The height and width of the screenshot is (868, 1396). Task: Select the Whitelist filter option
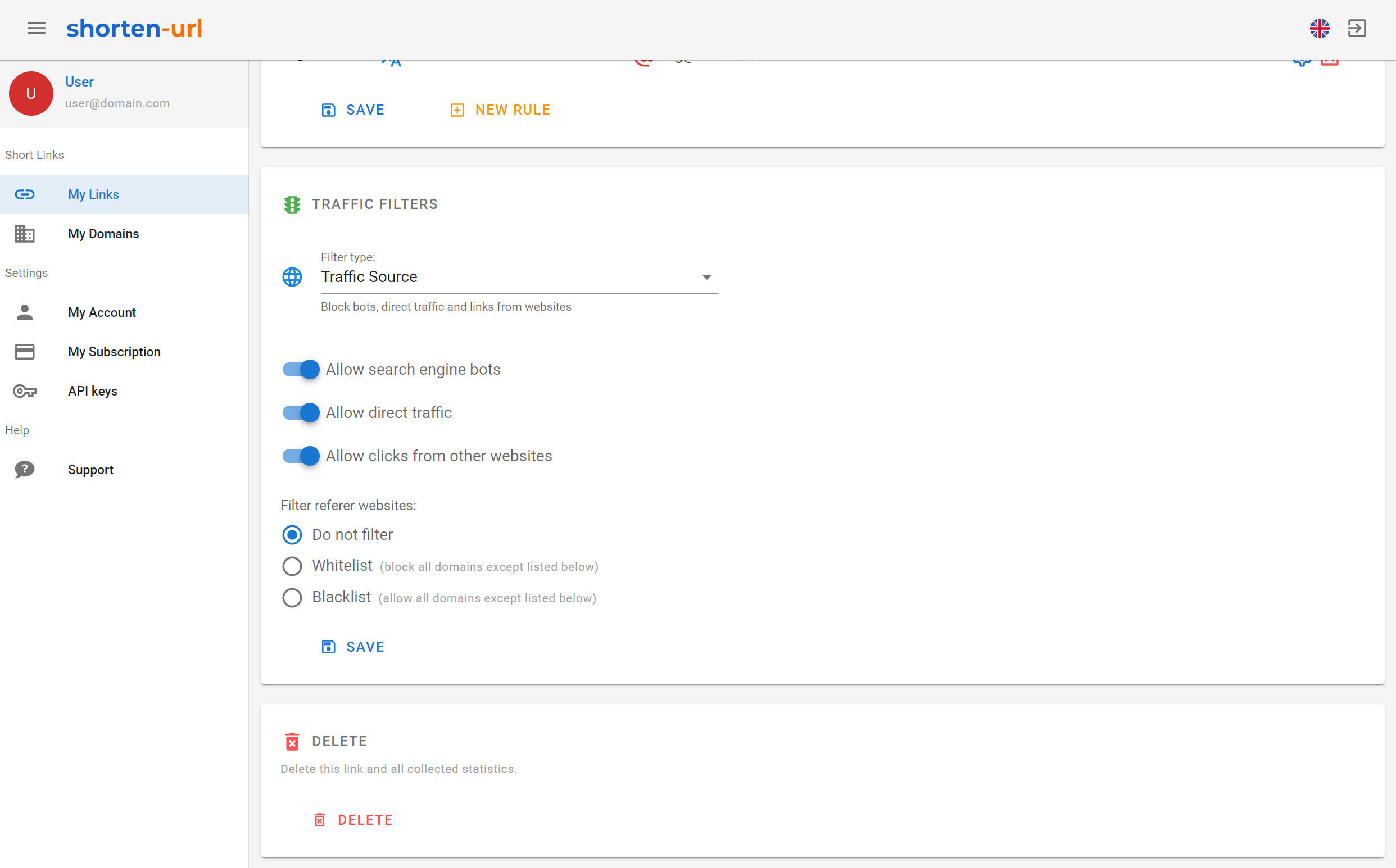tap(292, 566)
